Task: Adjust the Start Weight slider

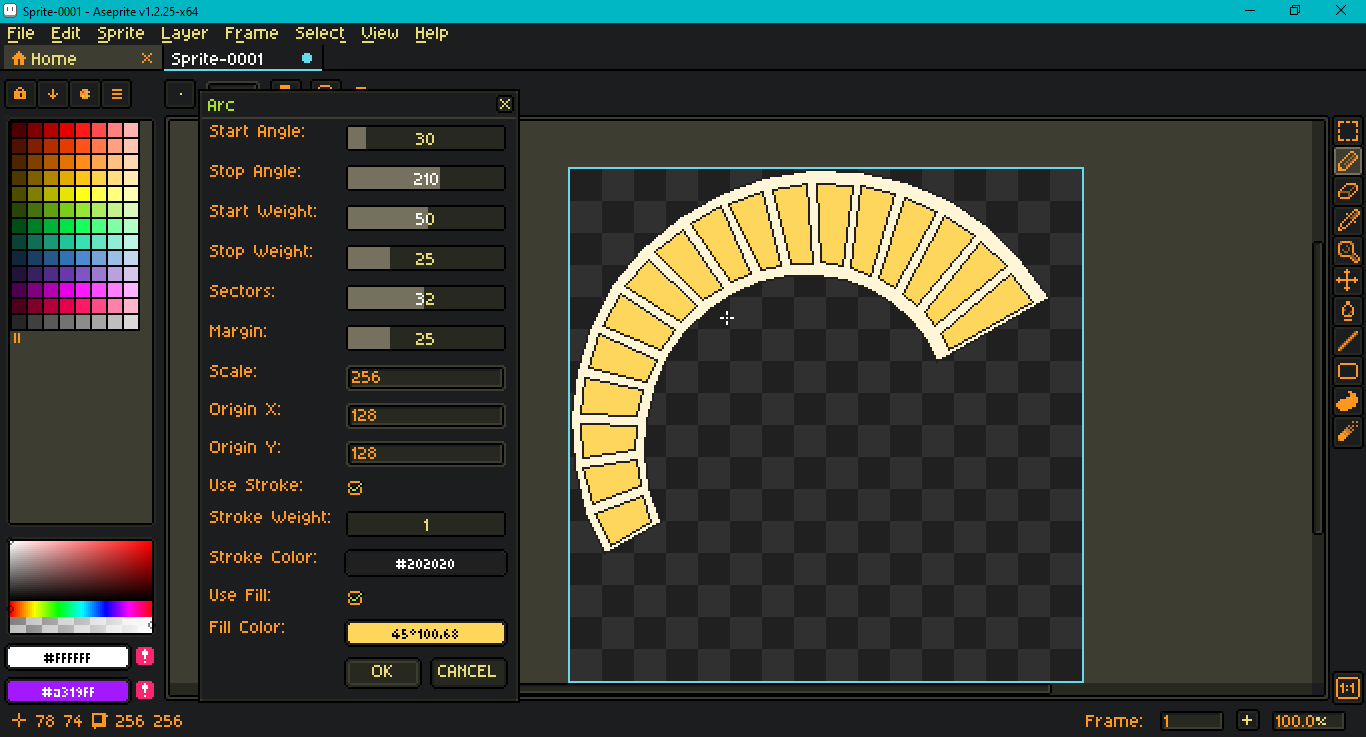Action: point(425,218)
